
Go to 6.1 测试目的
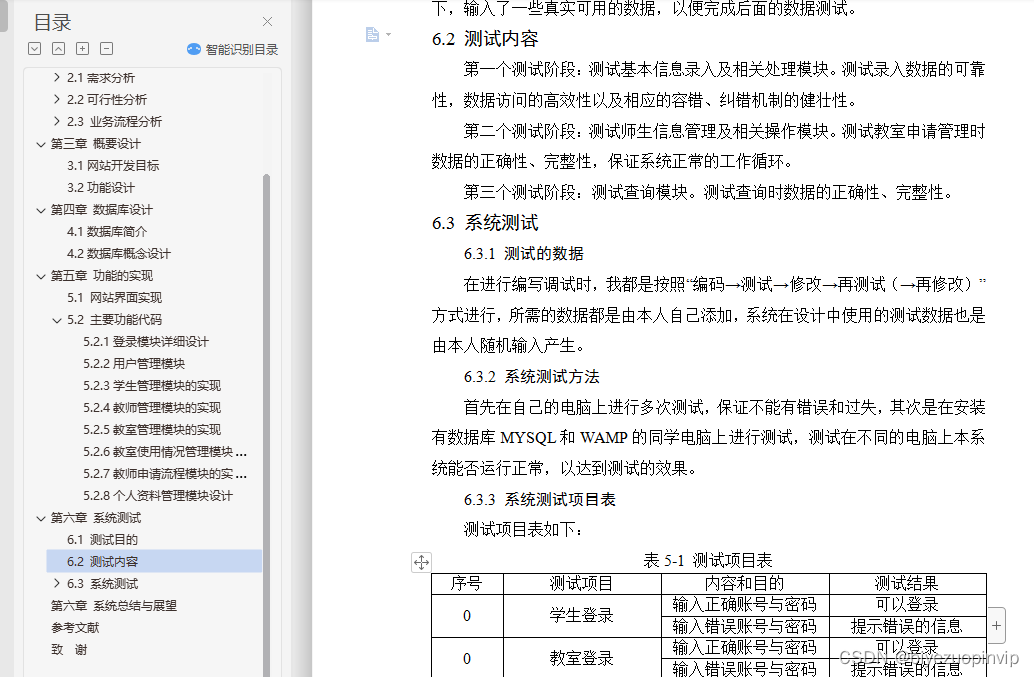[x=102, y=540]
